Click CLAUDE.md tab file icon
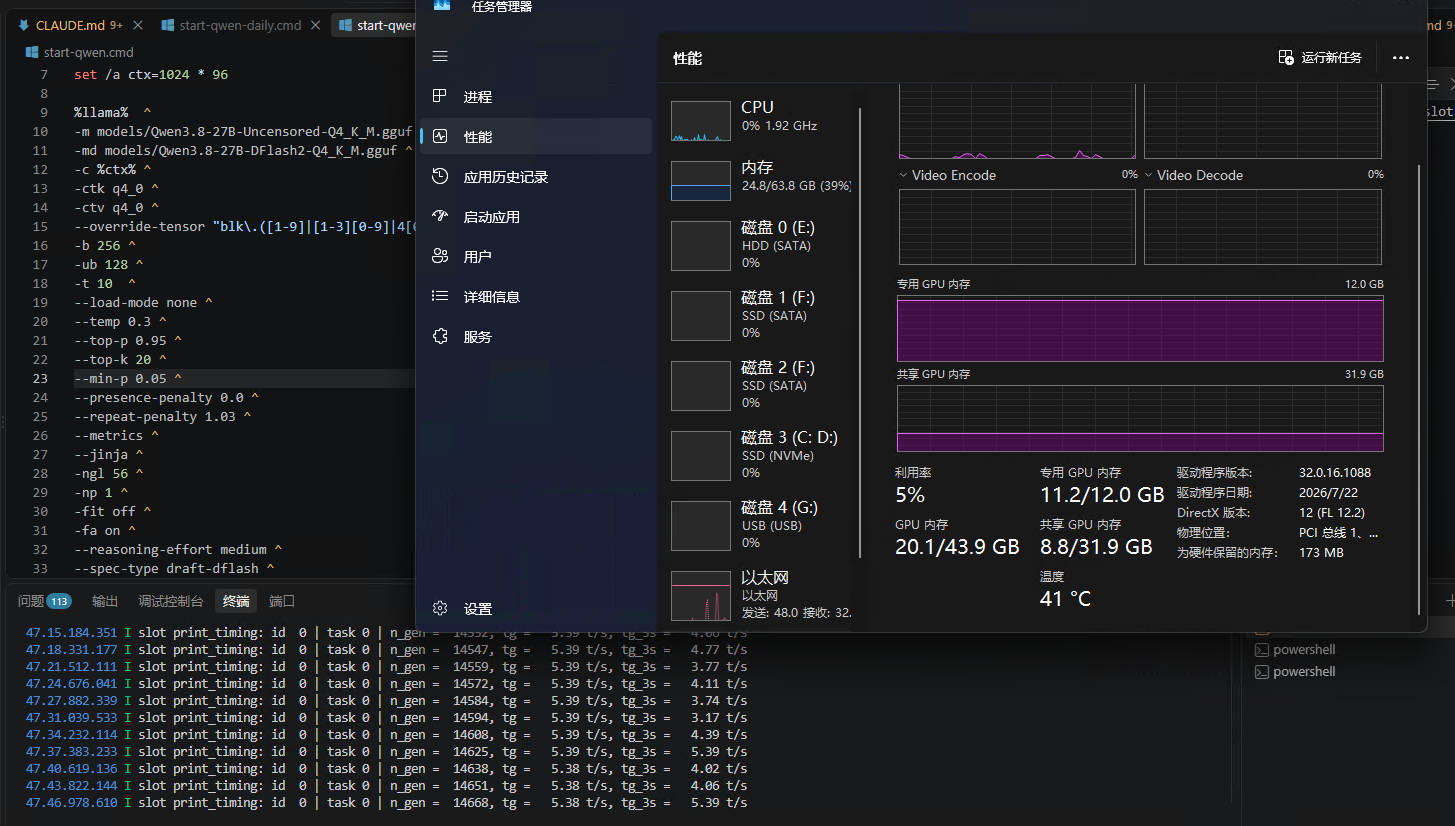The image size is (1455, 826). coord(23,25)
